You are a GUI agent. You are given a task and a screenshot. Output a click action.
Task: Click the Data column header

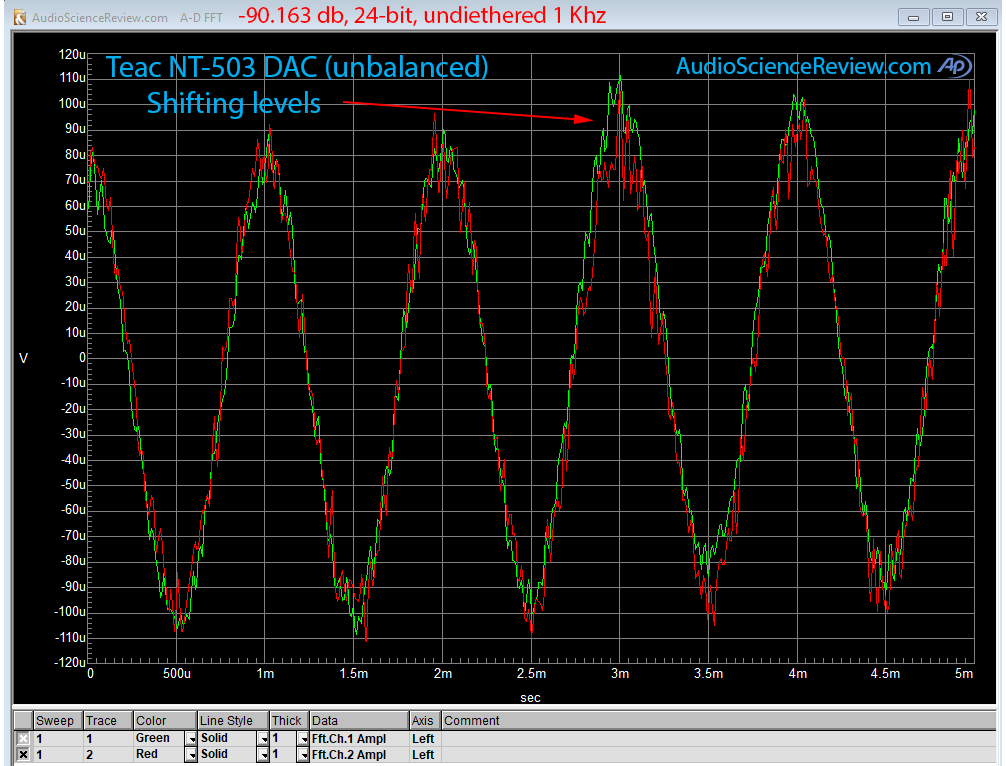[359, 720]
